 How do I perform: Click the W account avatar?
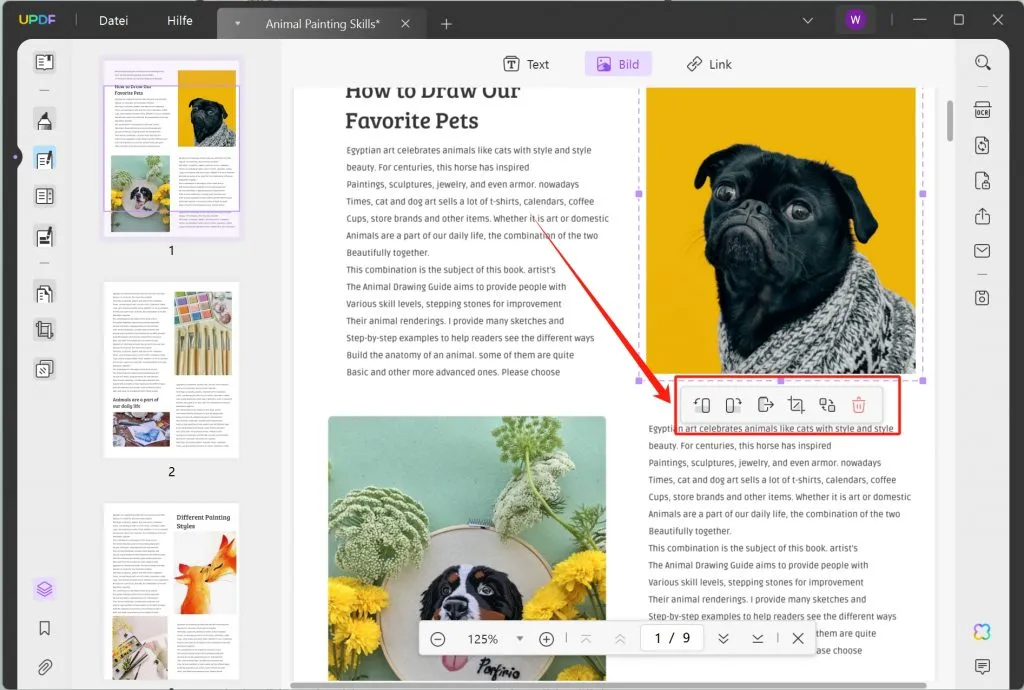pos(855,19)
